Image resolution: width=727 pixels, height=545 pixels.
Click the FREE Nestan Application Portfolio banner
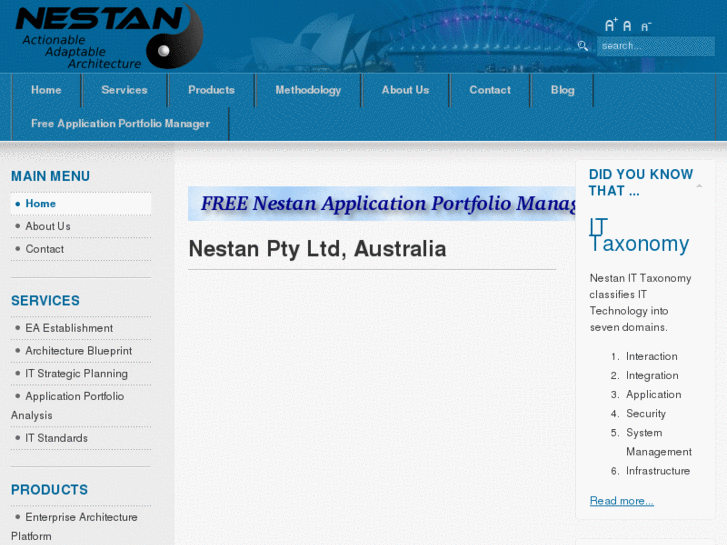tap(382, 203)
